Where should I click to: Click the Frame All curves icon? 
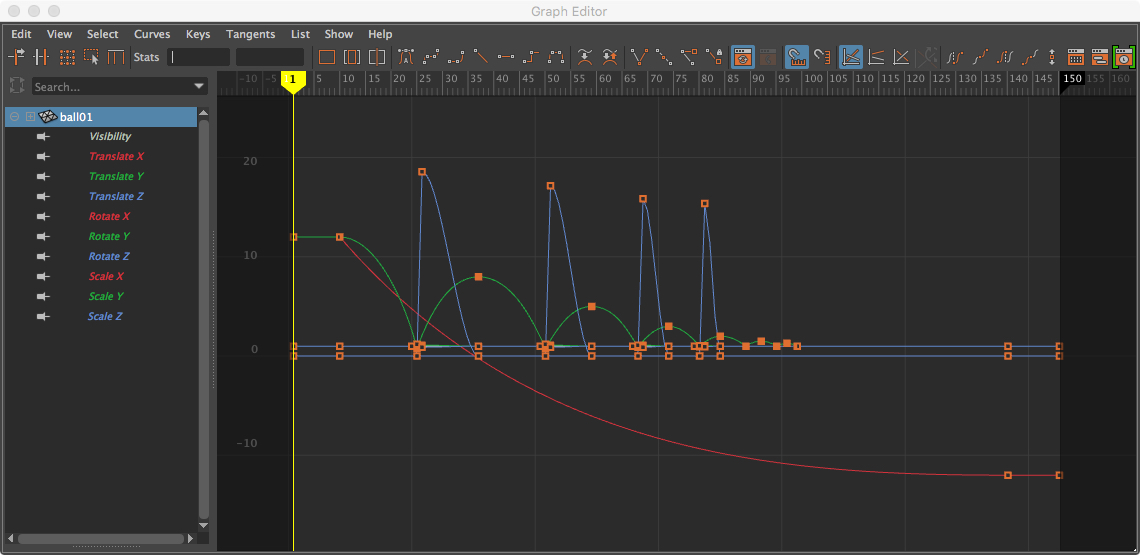tap(327, 57)
